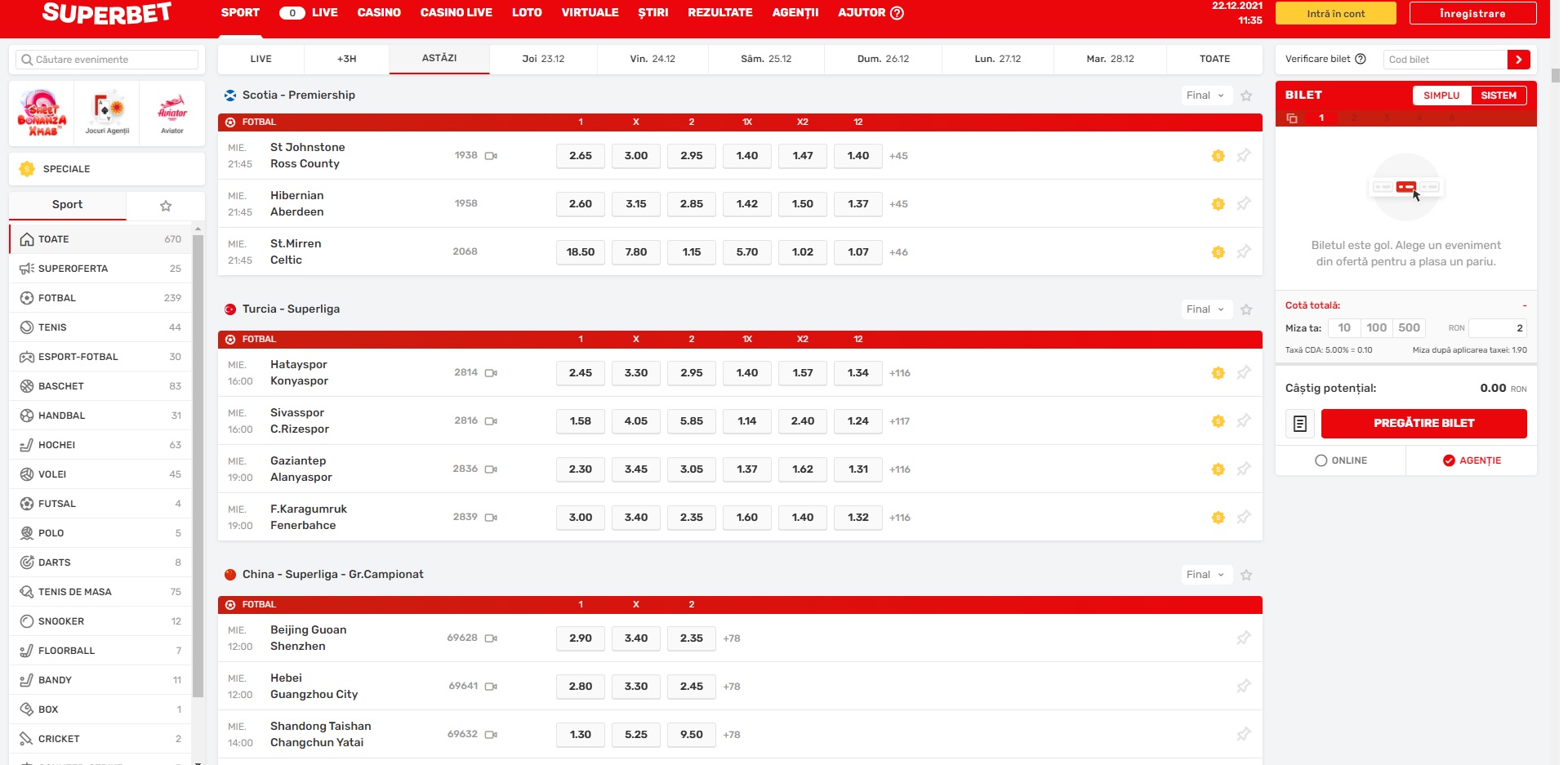
Task: Pin the Hibernian vs Aberdeen match
Action: (1244, 203)
